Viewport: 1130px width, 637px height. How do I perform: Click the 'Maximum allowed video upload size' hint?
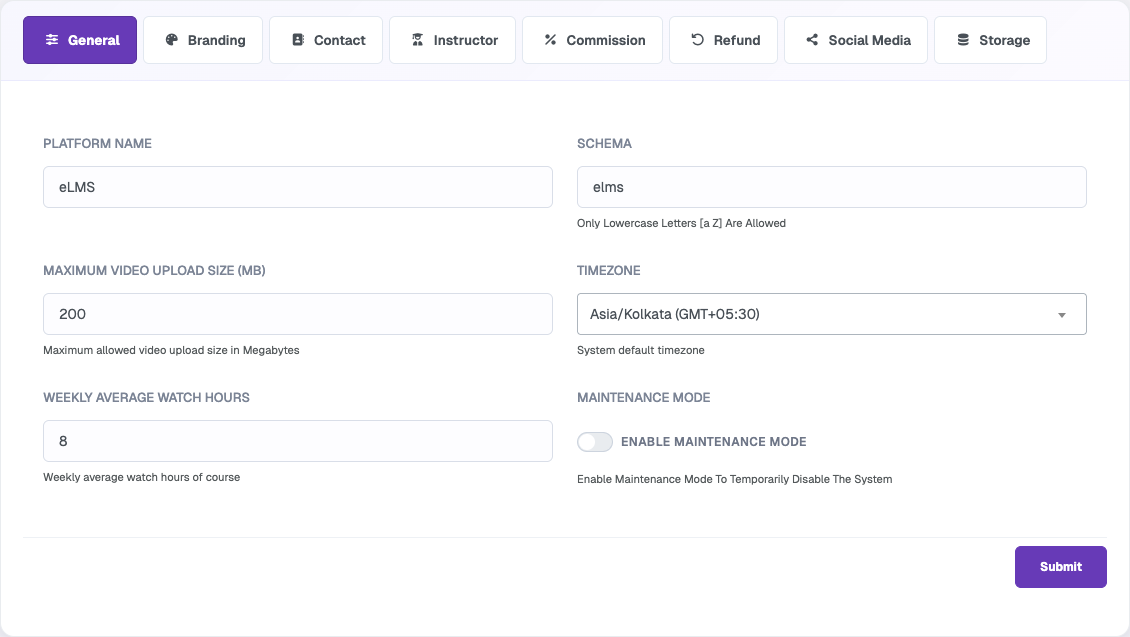[x=172, y=350]
